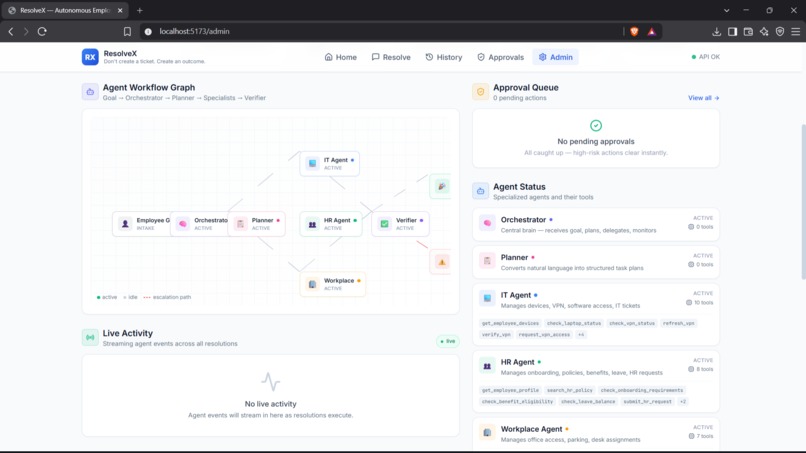This screenshot has width=806, height=453.
Task: Click the Orchestrator brain icon in Agent Status
Action: click(487, 223)
